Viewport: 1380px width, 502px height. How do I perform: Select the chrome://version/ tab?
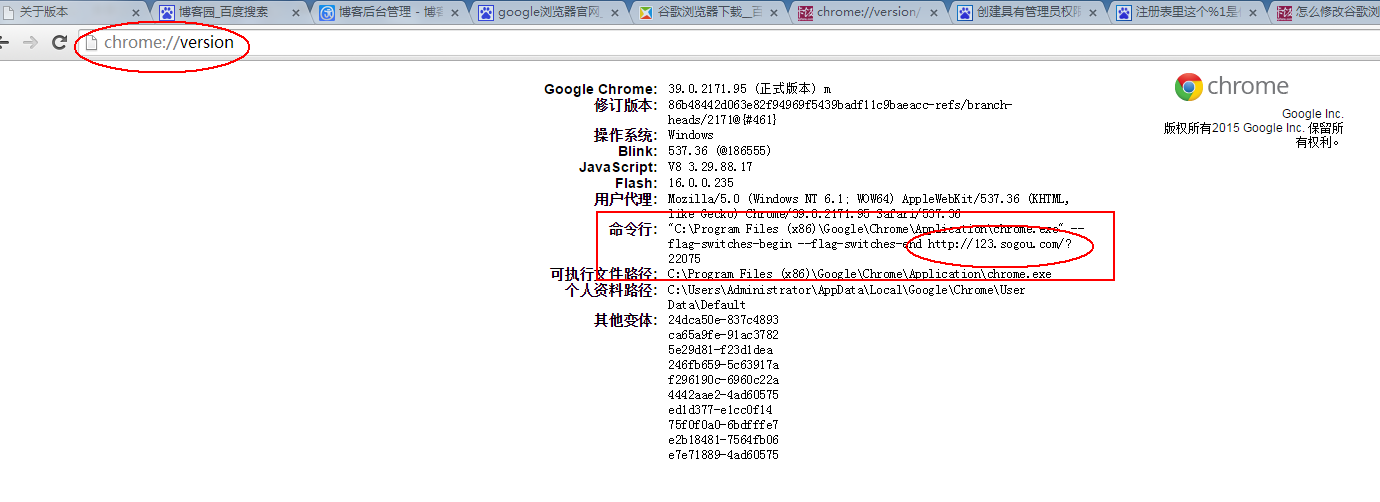pos(869,13)
